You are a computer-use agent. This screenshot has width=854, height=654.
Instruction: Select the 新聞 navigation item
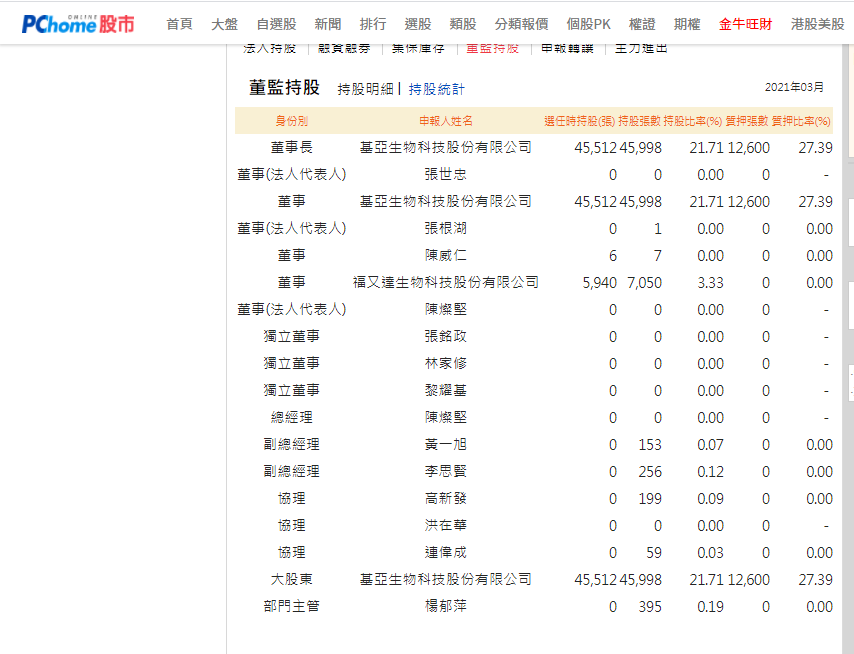point(327,24)
